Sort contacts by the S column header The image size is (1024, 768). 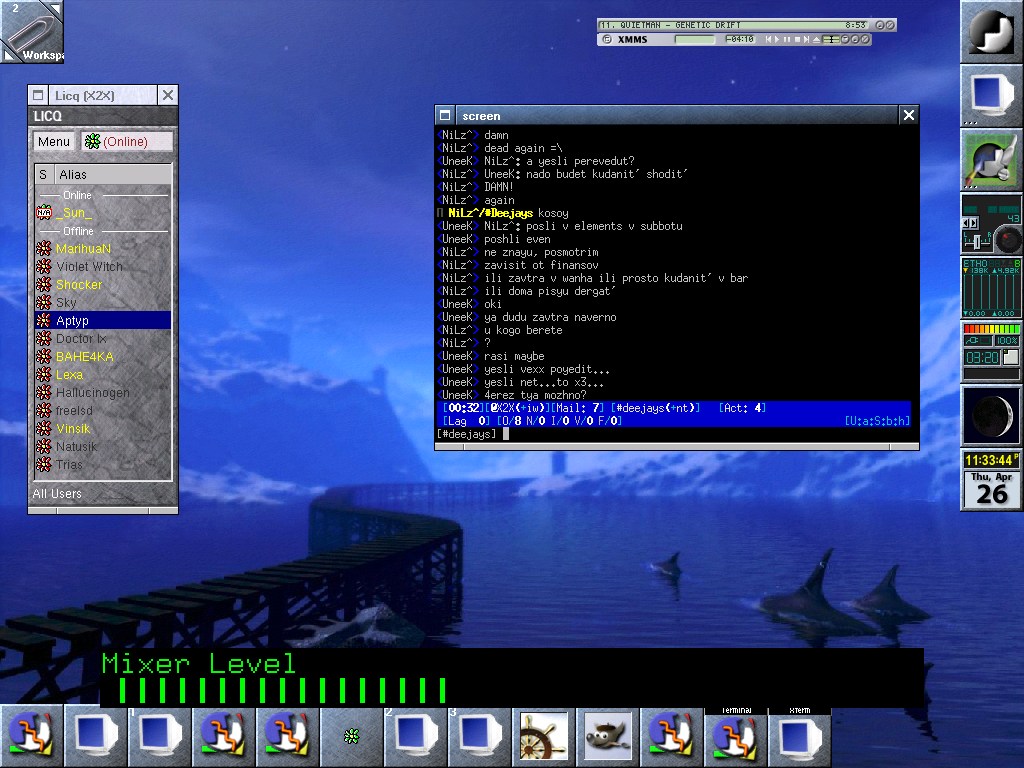coord(43,174)
